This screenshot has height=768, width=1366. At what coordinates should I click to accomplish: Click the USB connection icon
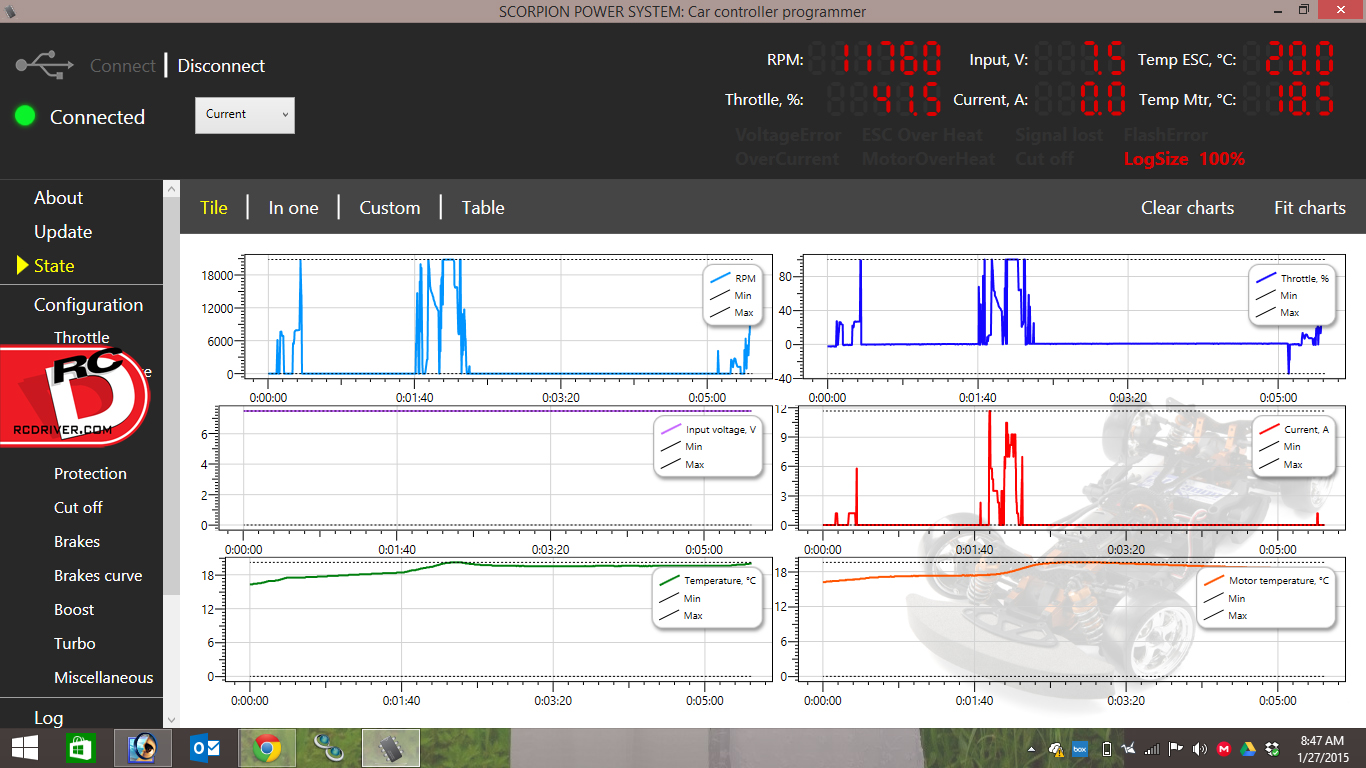point(45,66)
